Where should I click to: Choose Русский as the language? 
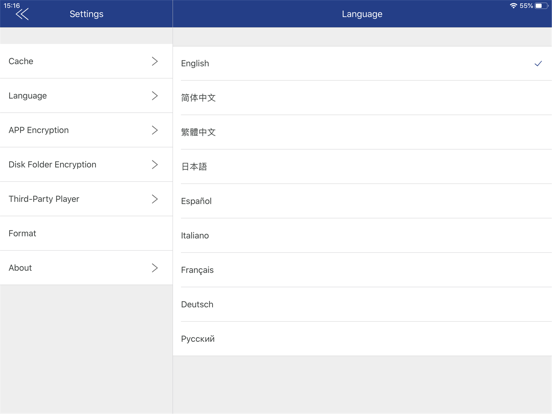[x=362, y=339]
